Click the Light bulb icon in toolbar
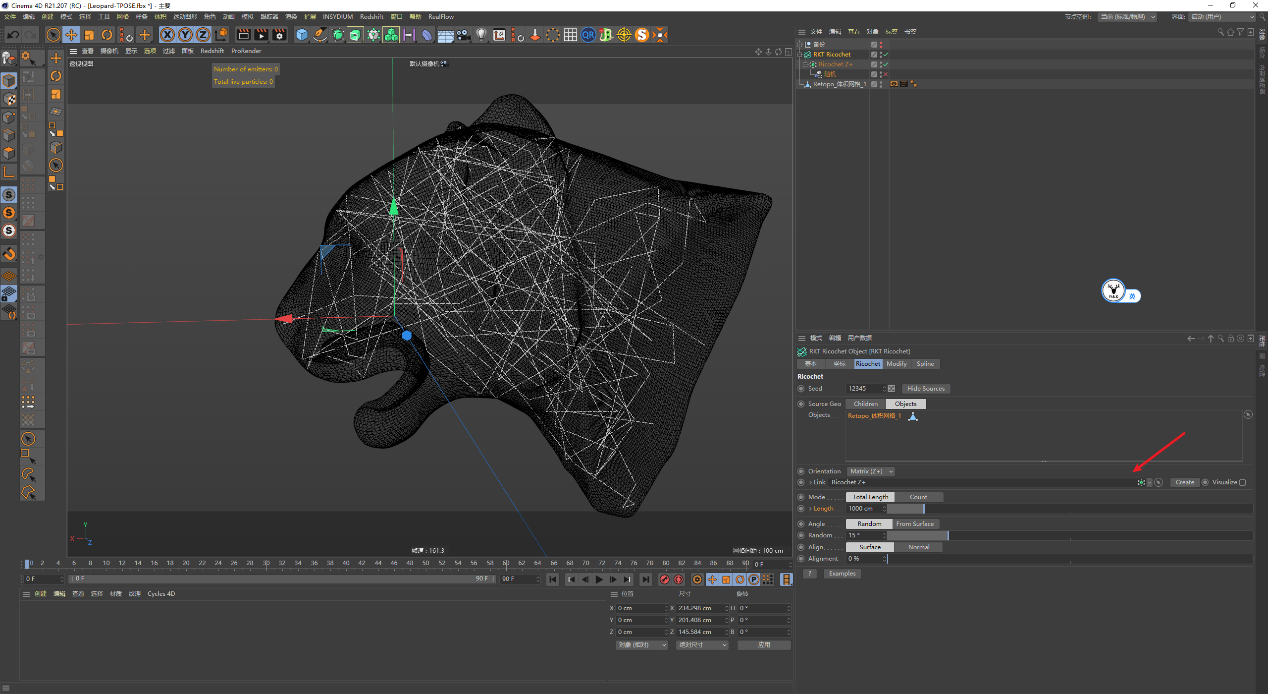Image resolution: width=1268 pixels, height=694 pixels. click(x=481, y=35)
